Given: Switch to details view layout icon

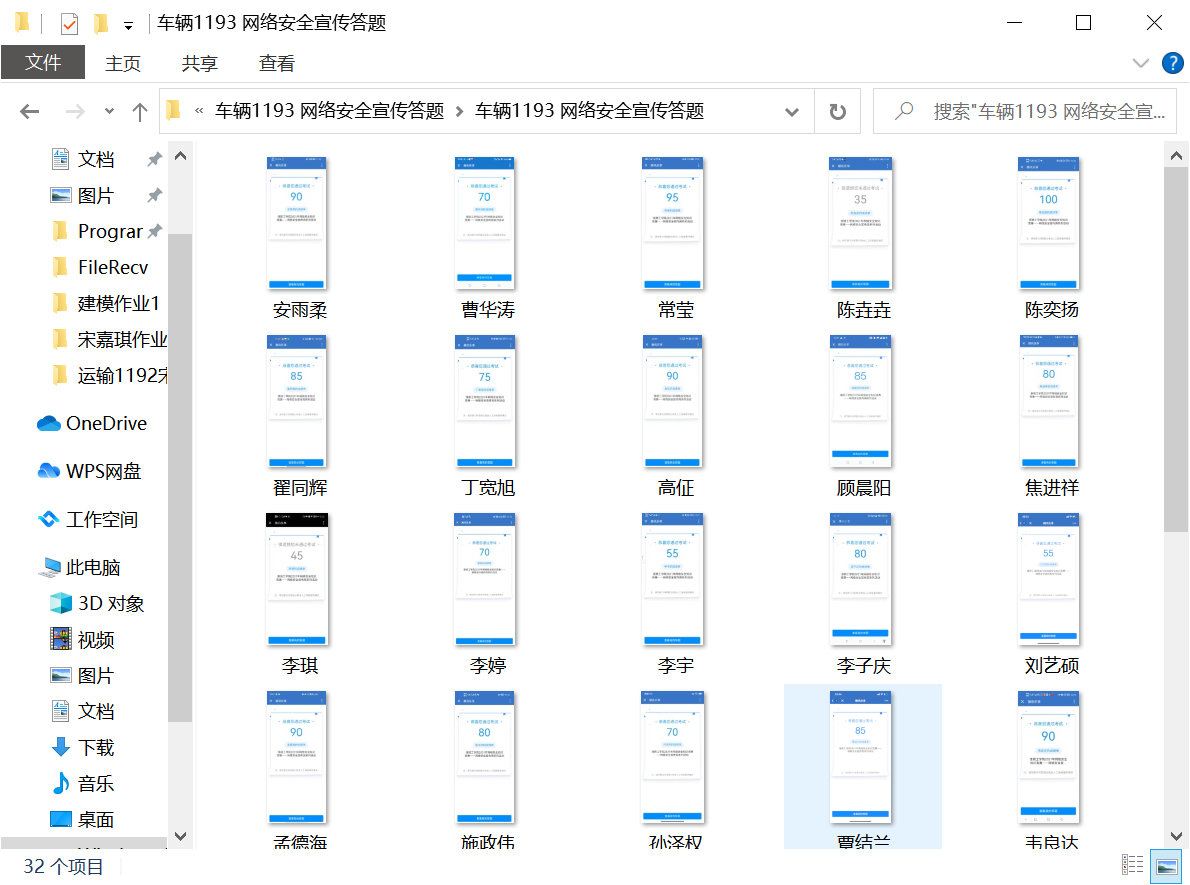Looking at the screenshot, I should [1132, 865].
